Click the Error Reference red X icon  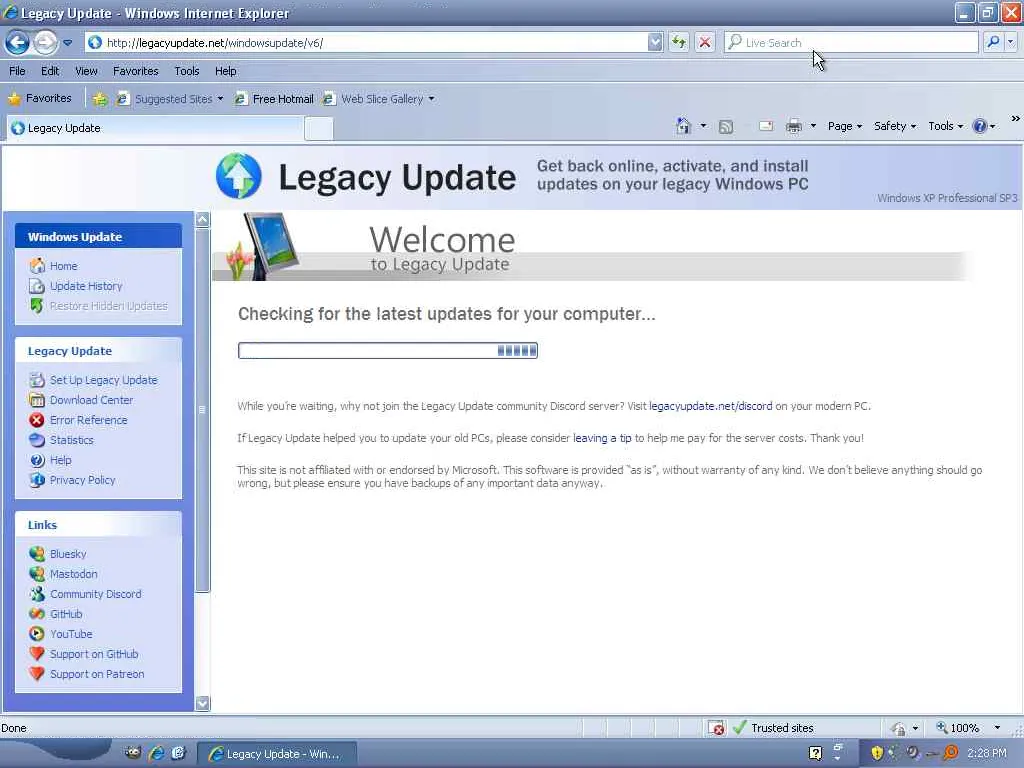pyautogui.click(x=37, y=420)
